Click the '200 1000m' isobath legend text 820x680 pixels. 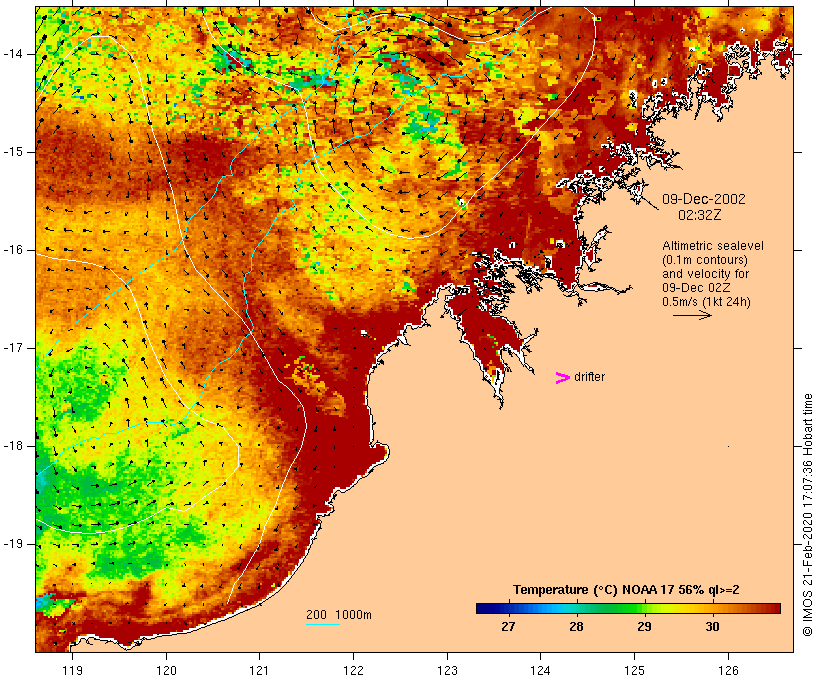(339, 615)
